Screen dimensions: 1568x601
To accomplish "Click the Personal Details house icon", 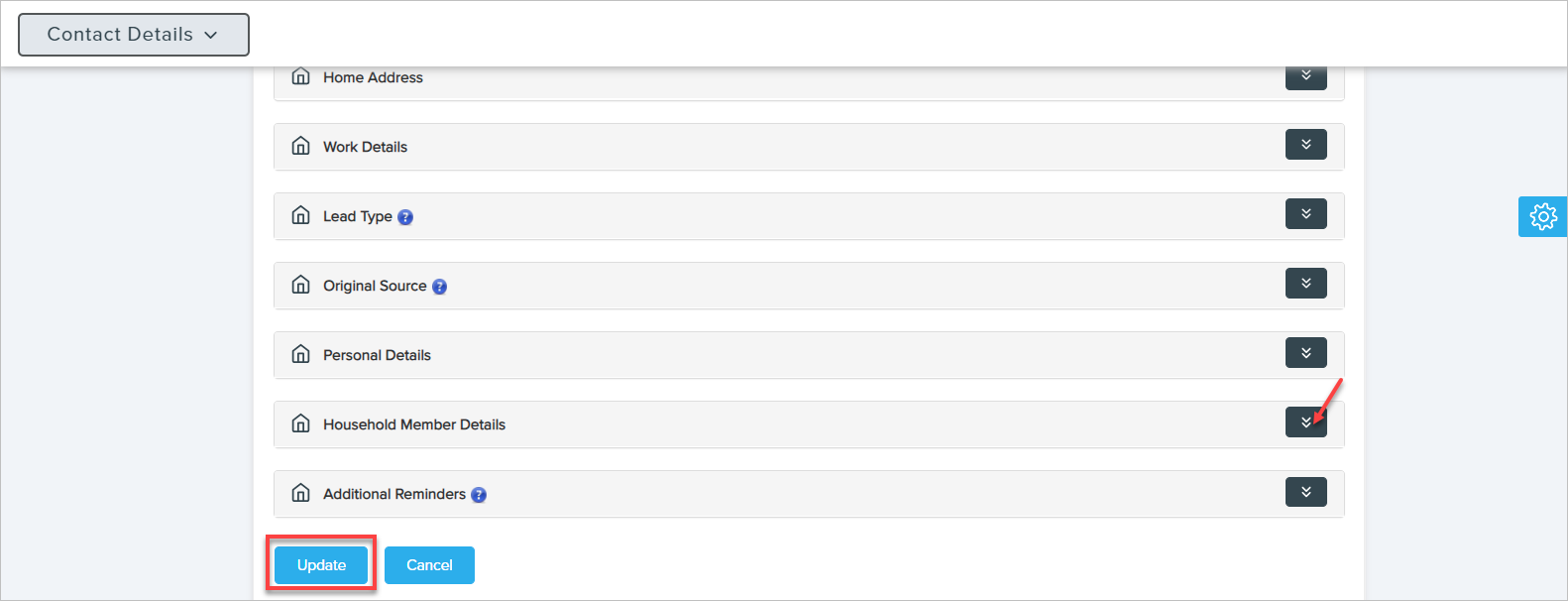I will click(x=301, y=354).
